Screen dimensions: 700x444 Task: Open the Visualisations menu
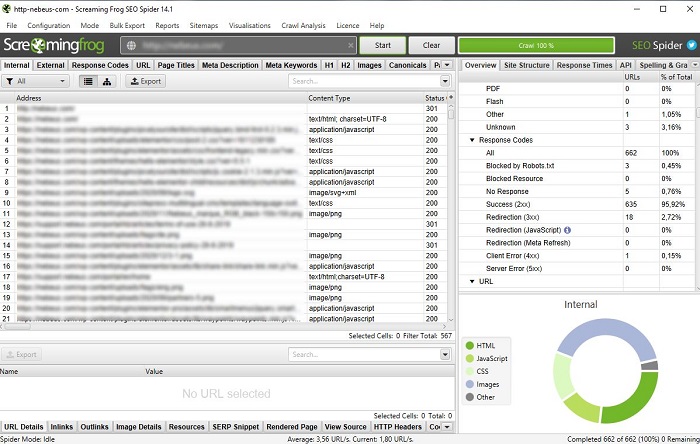[250, 25]
